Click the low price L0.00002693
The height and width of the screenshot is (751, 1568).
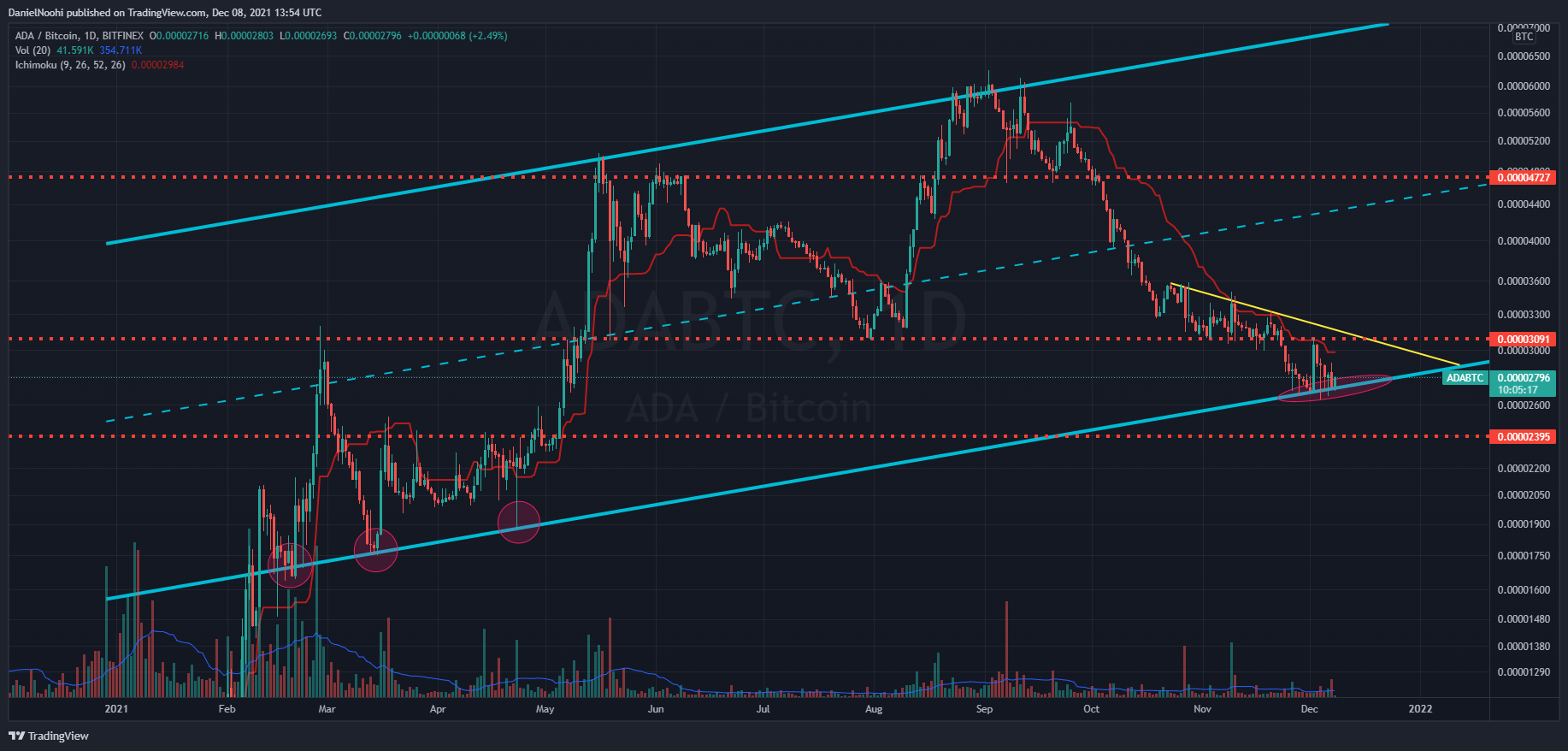309,36
